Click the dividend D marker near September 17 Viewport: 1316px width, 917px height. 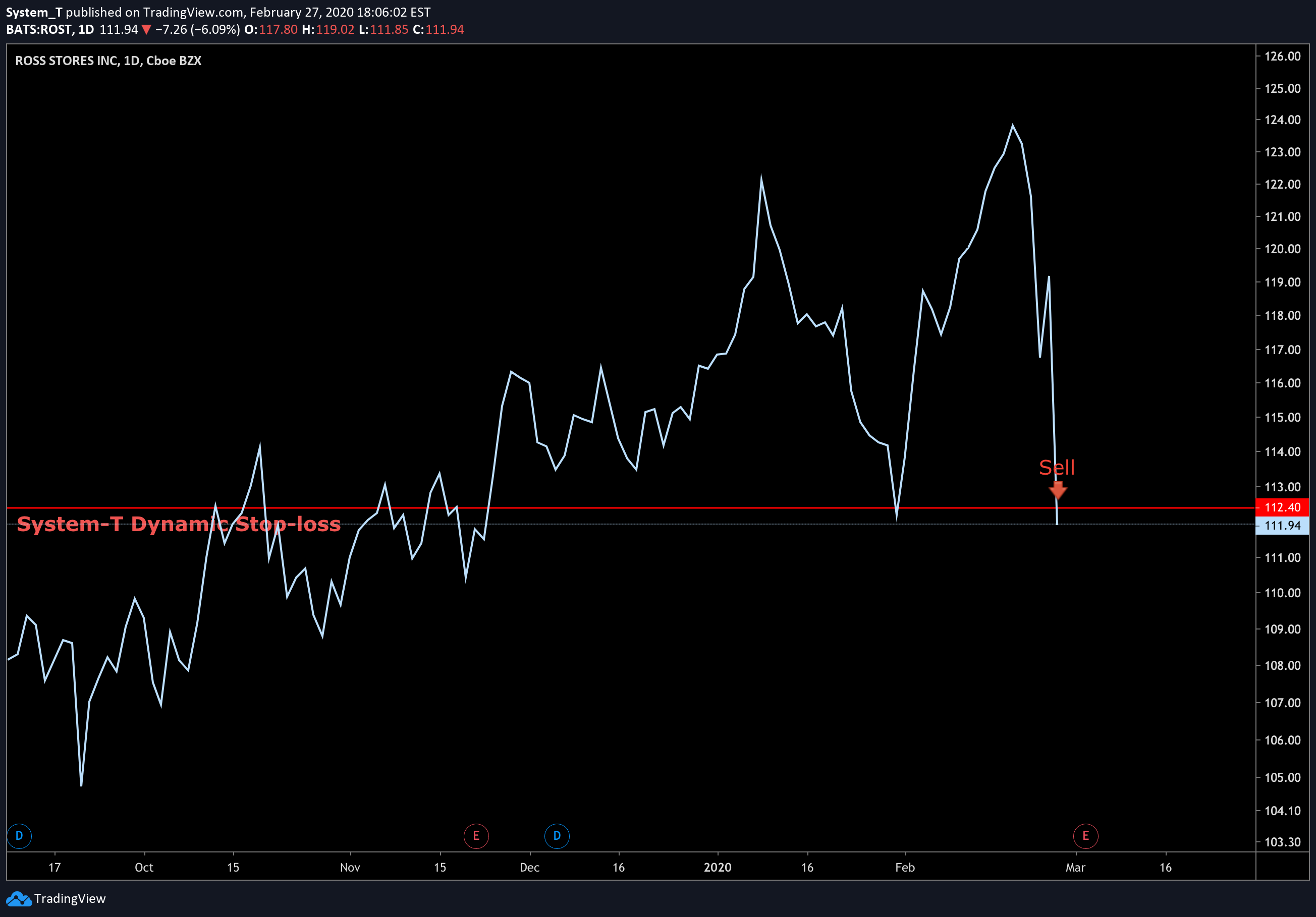19,836
